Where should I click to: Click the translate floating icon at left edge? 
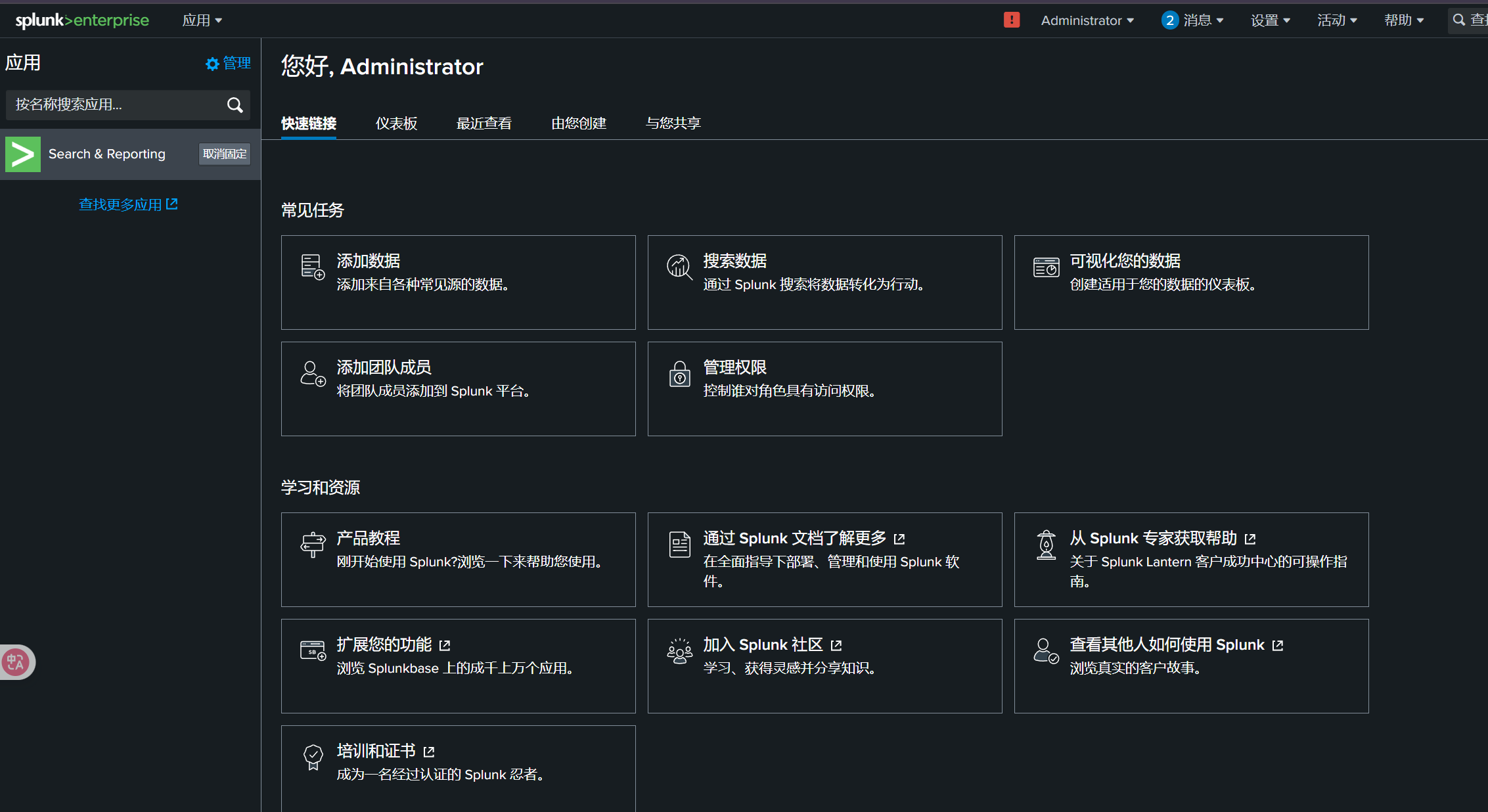pos(16,662)
